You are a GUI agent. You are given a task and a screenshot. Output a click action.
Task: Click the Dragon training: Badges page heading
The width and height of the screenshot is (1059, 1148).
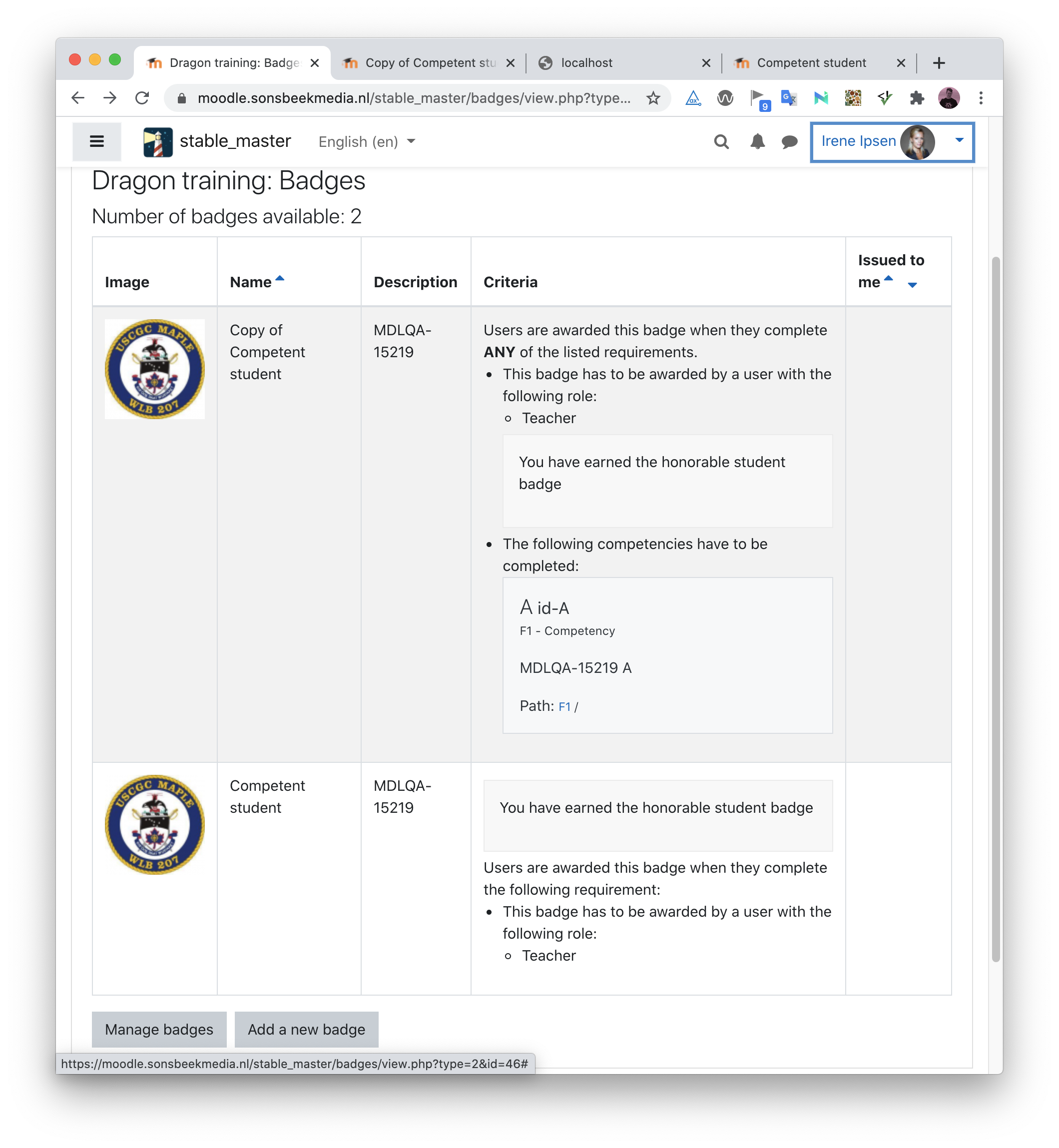[x=229, y=180]
